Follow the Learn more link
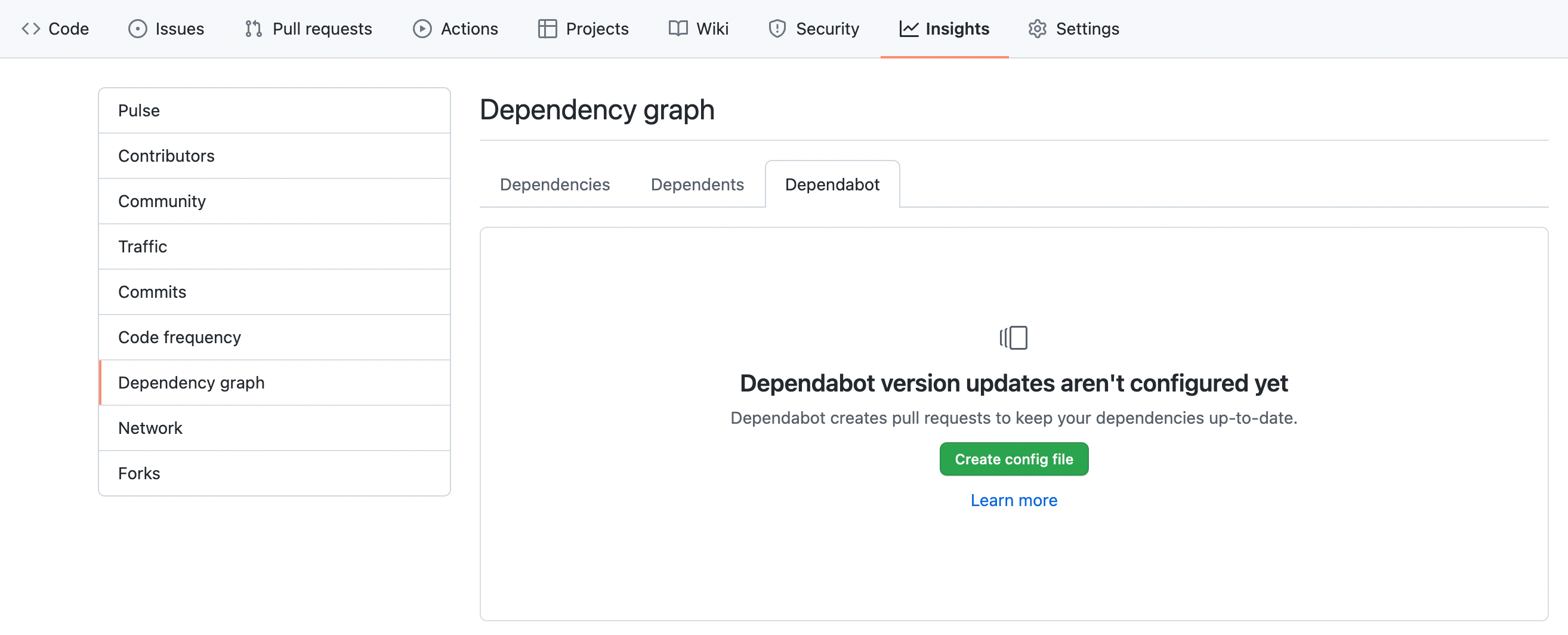The width and height of the screenshot is (1568, 635). pyautogui.click(x=1014, y=501)
